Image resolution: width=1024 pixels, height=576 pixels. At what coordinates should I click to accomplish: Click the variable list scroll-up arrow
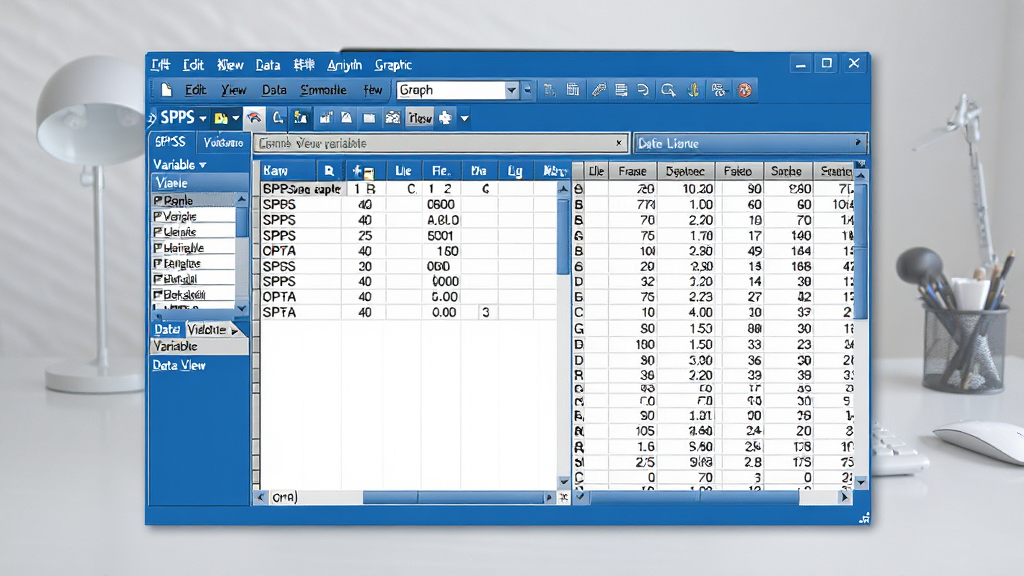[242, 199]
